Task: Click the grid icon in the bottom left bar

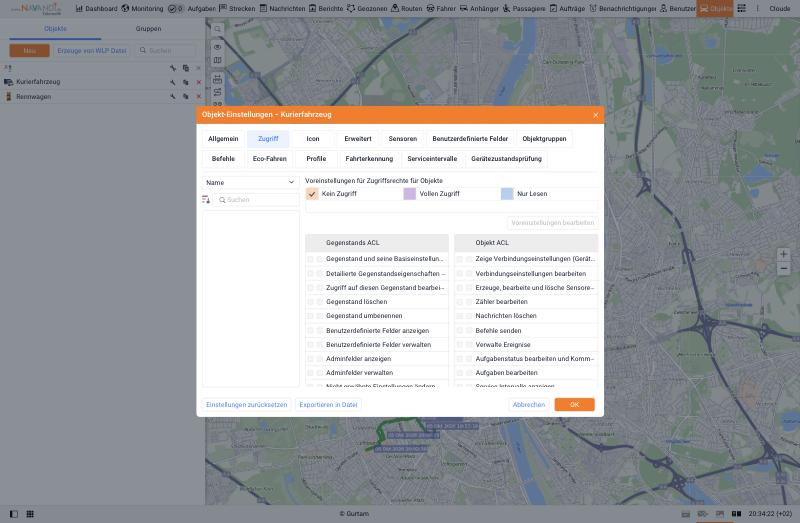Action: [30, 514]
